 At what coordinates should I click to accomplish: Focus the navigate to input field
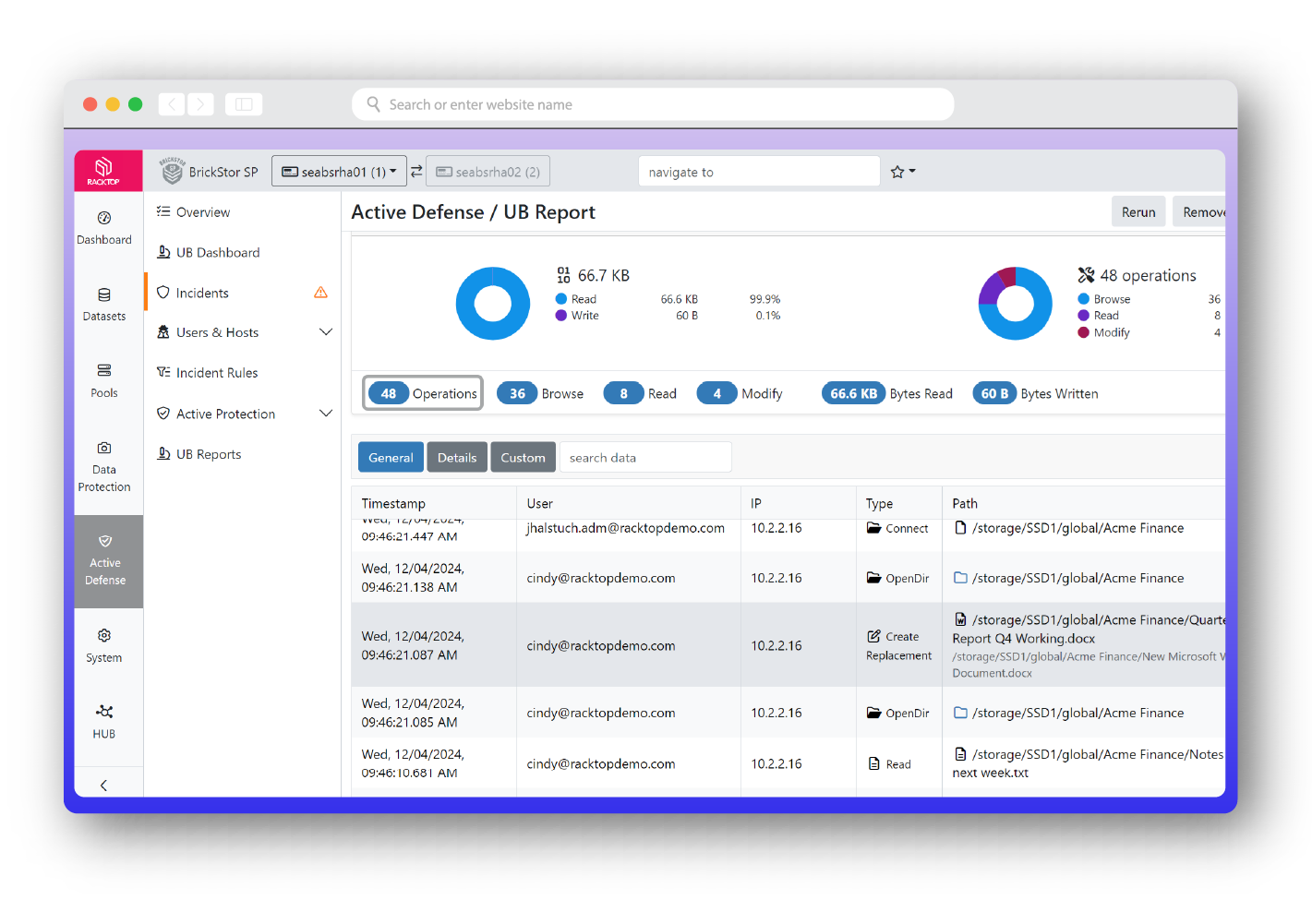(x=759, y=172)
